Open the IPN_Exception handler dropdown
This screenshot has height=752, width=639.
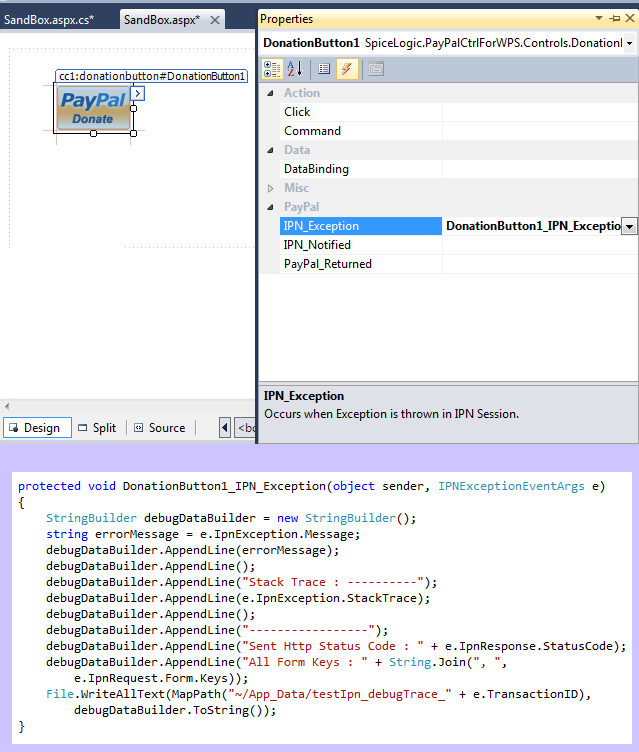click(x=629, y=226)
